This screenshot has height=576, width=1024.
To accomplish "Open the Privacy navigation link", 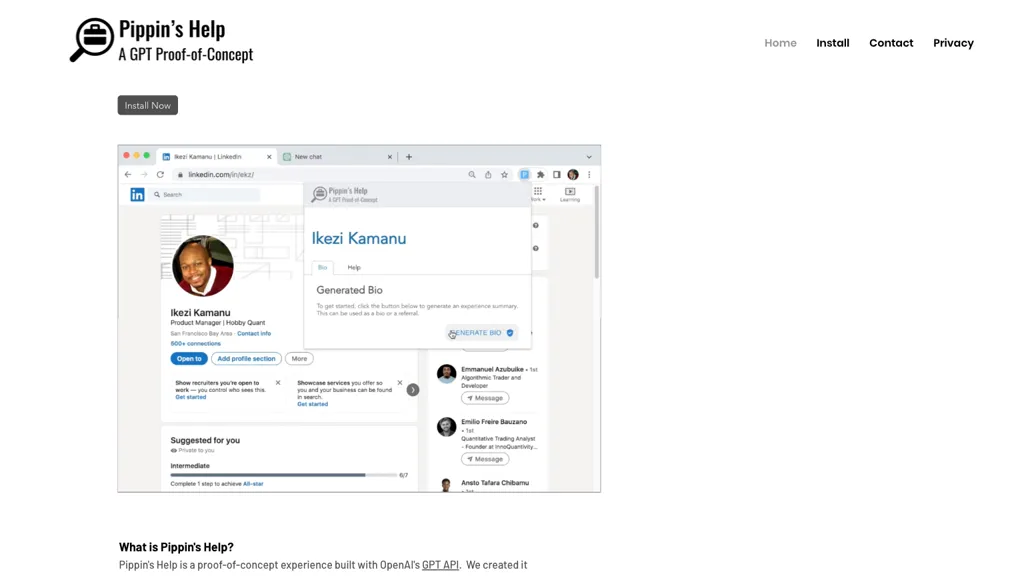I will tap(953, 43).
